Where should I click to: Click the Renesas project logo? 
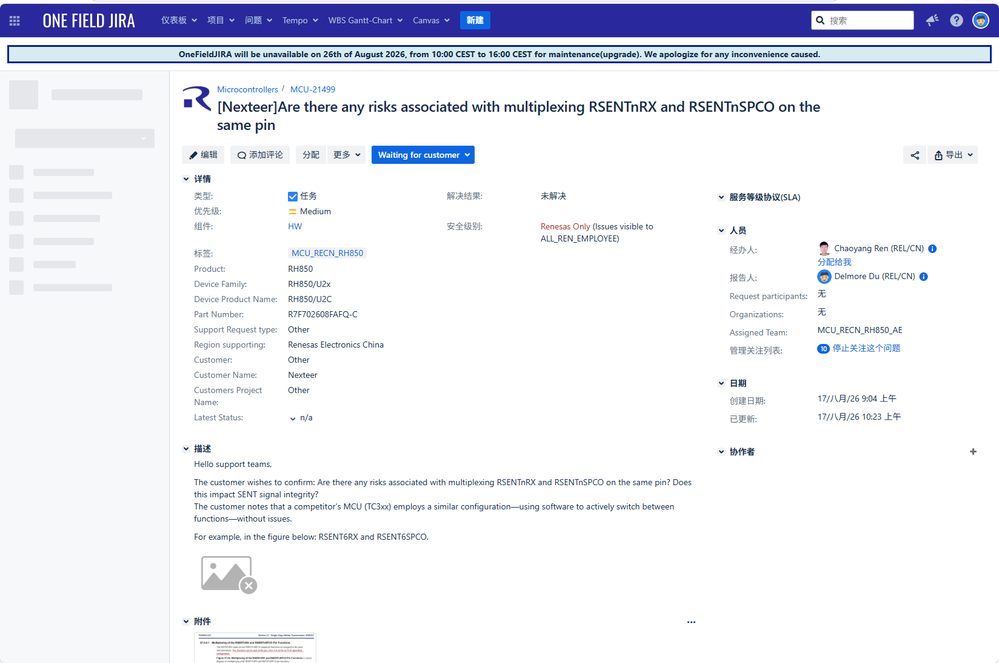197,99
